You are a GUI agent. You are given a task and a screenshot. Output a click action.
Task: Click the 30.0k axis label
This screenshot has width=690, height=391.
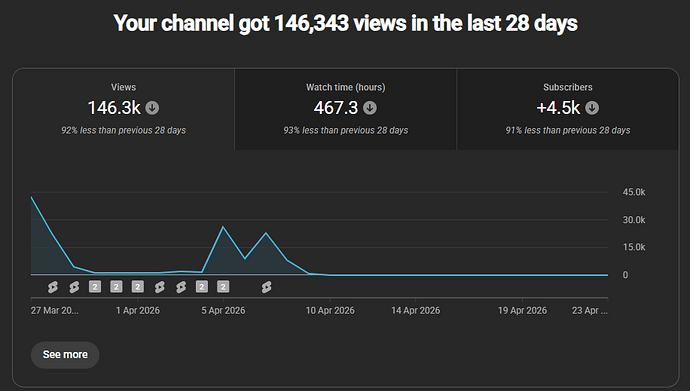tap(634, 220)
